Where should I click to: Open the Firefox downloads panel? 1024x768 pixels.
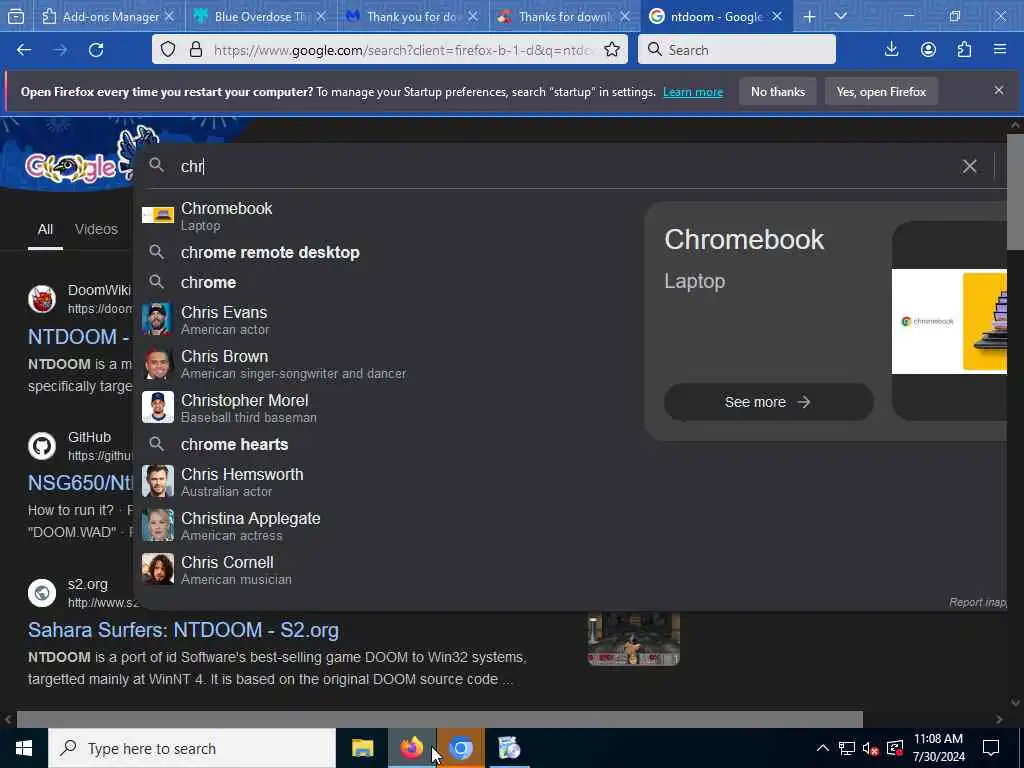click(x=891, y=50)
